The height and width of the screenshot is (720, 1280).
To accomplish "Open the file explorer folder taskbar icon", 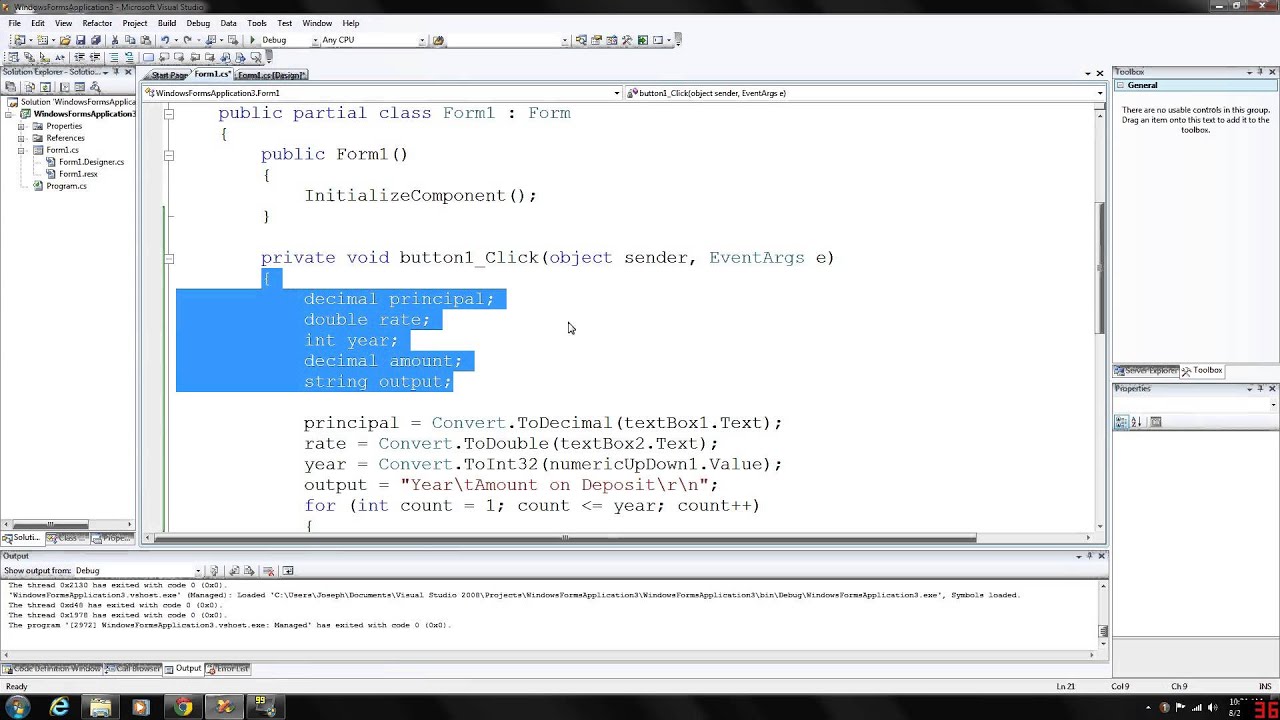I will [x=100, y=706].
